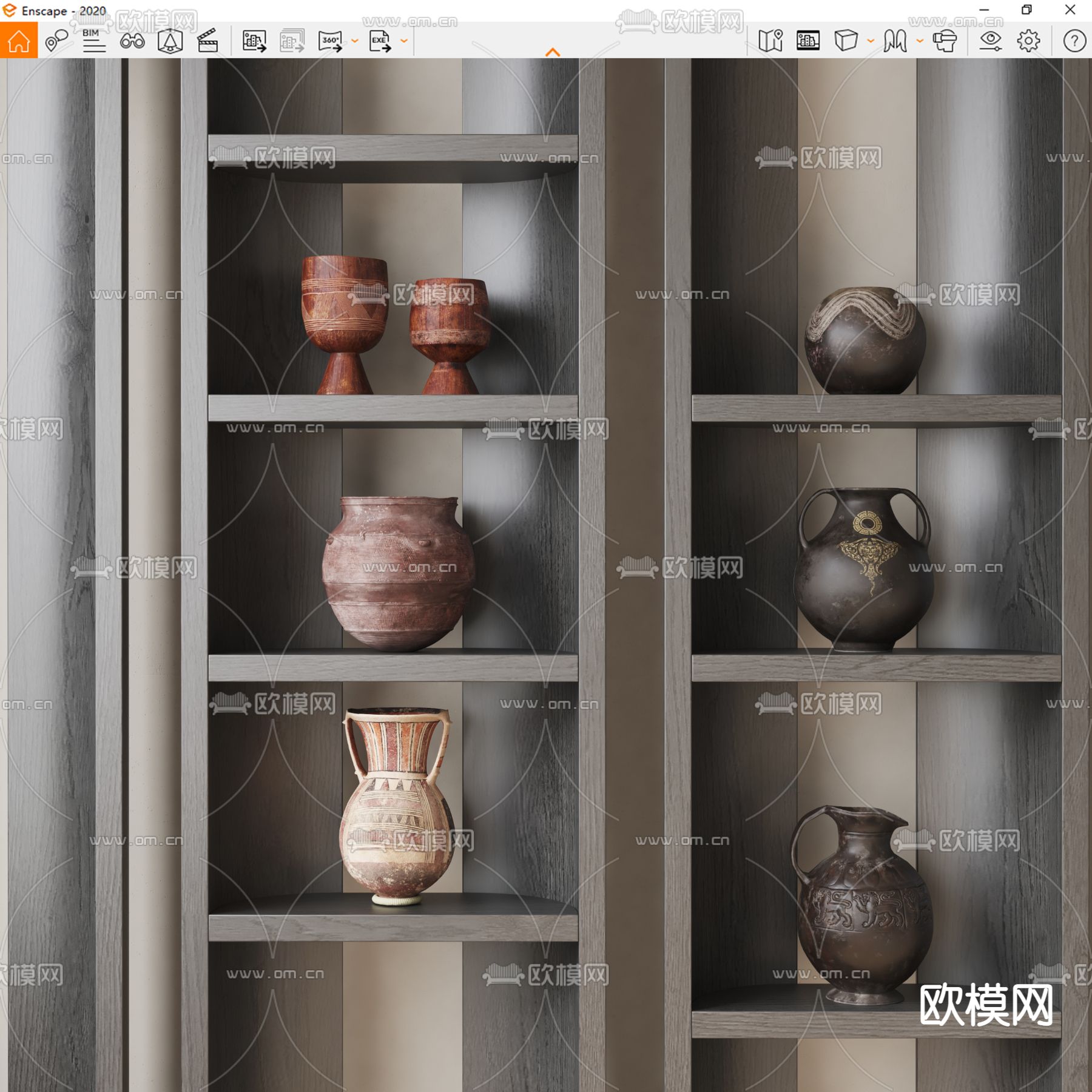Expand the 360° panorama dropdown arrow
The image size is (1092, 1092).
(x=355, y=41)
